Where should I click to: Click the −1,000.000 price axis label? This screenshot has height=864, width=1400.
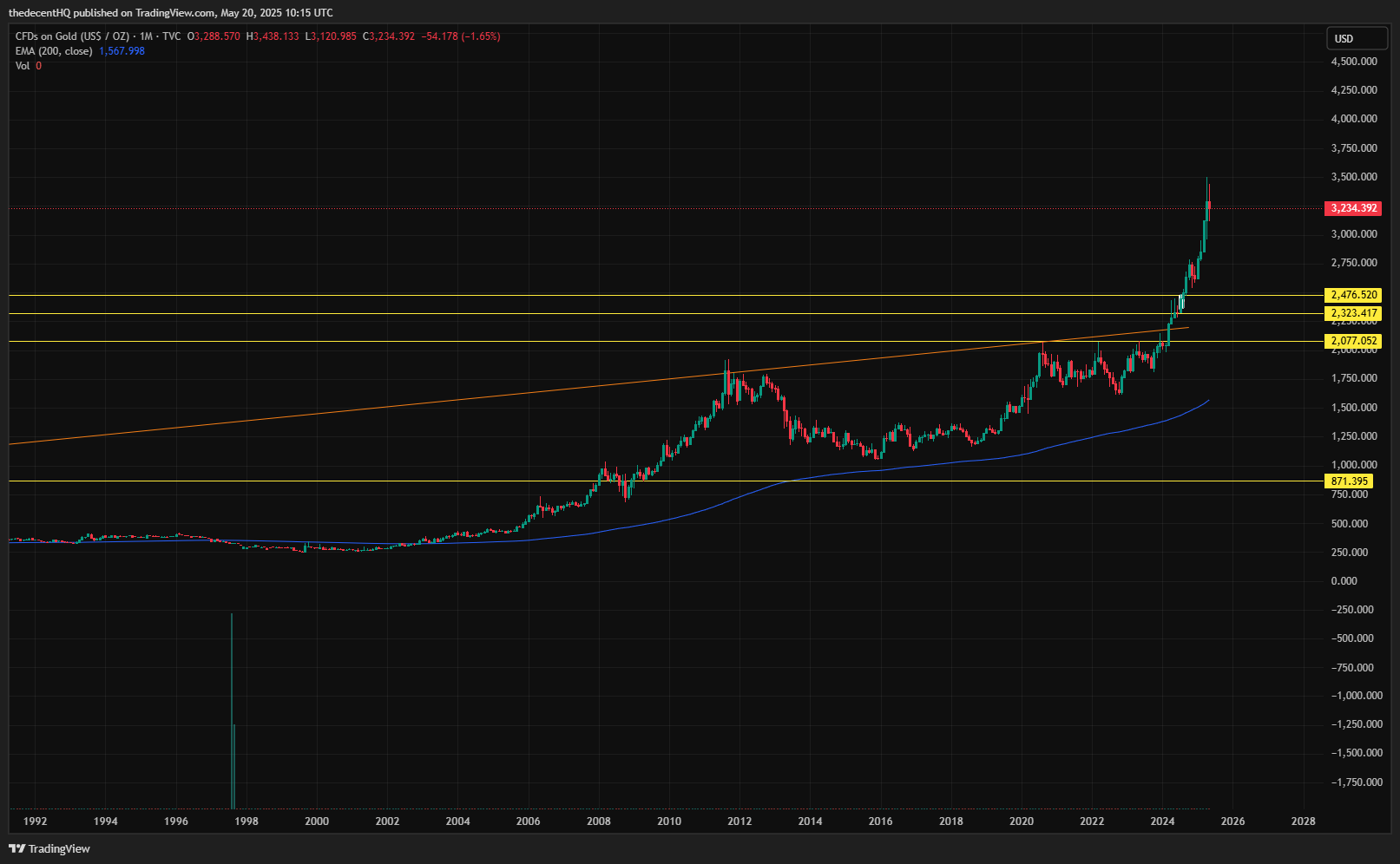coord(1357,696)
